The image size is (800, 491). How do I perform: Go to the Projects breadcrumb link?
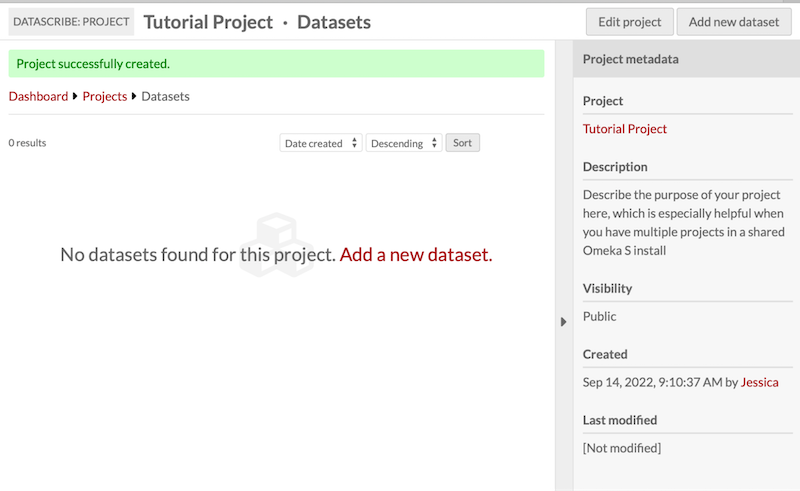pos(105,96)
